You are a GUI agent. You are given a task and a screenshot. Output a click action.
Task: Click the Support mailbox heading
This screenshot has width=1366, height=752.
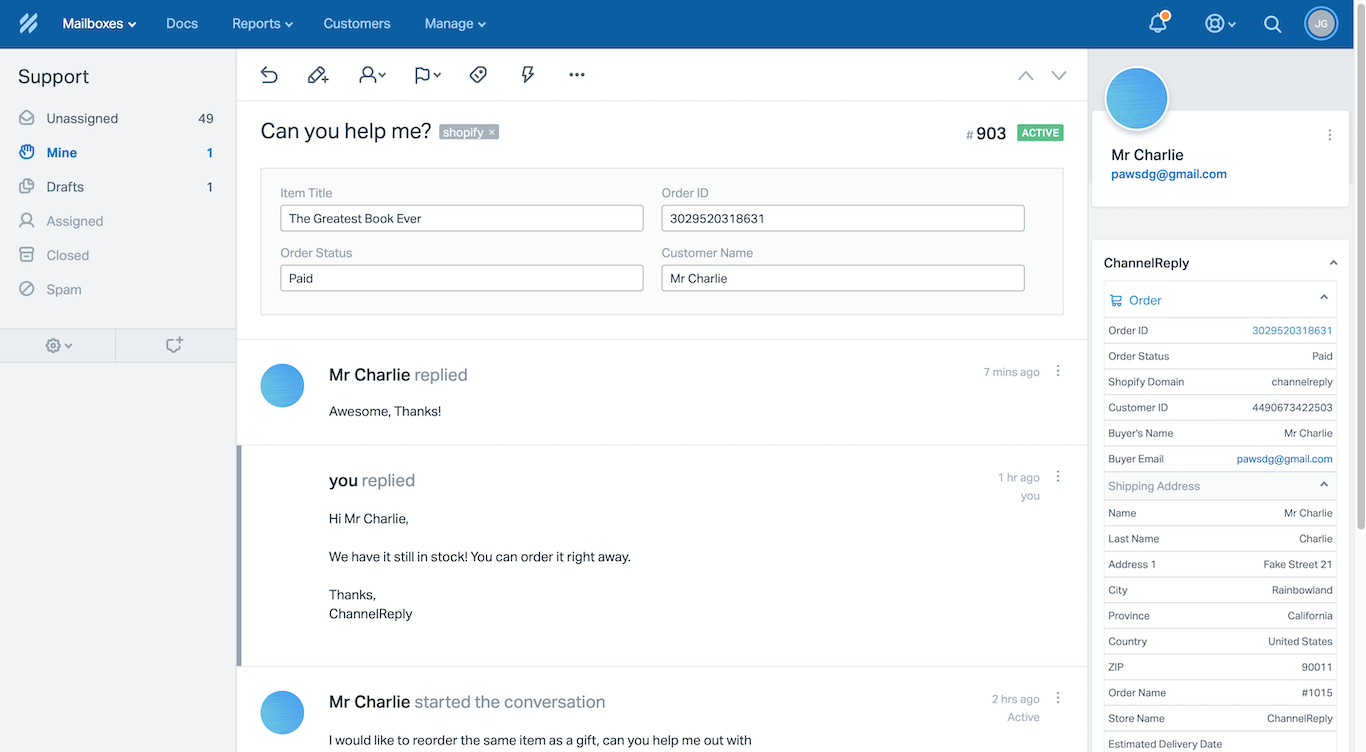[x=53, y=77]
